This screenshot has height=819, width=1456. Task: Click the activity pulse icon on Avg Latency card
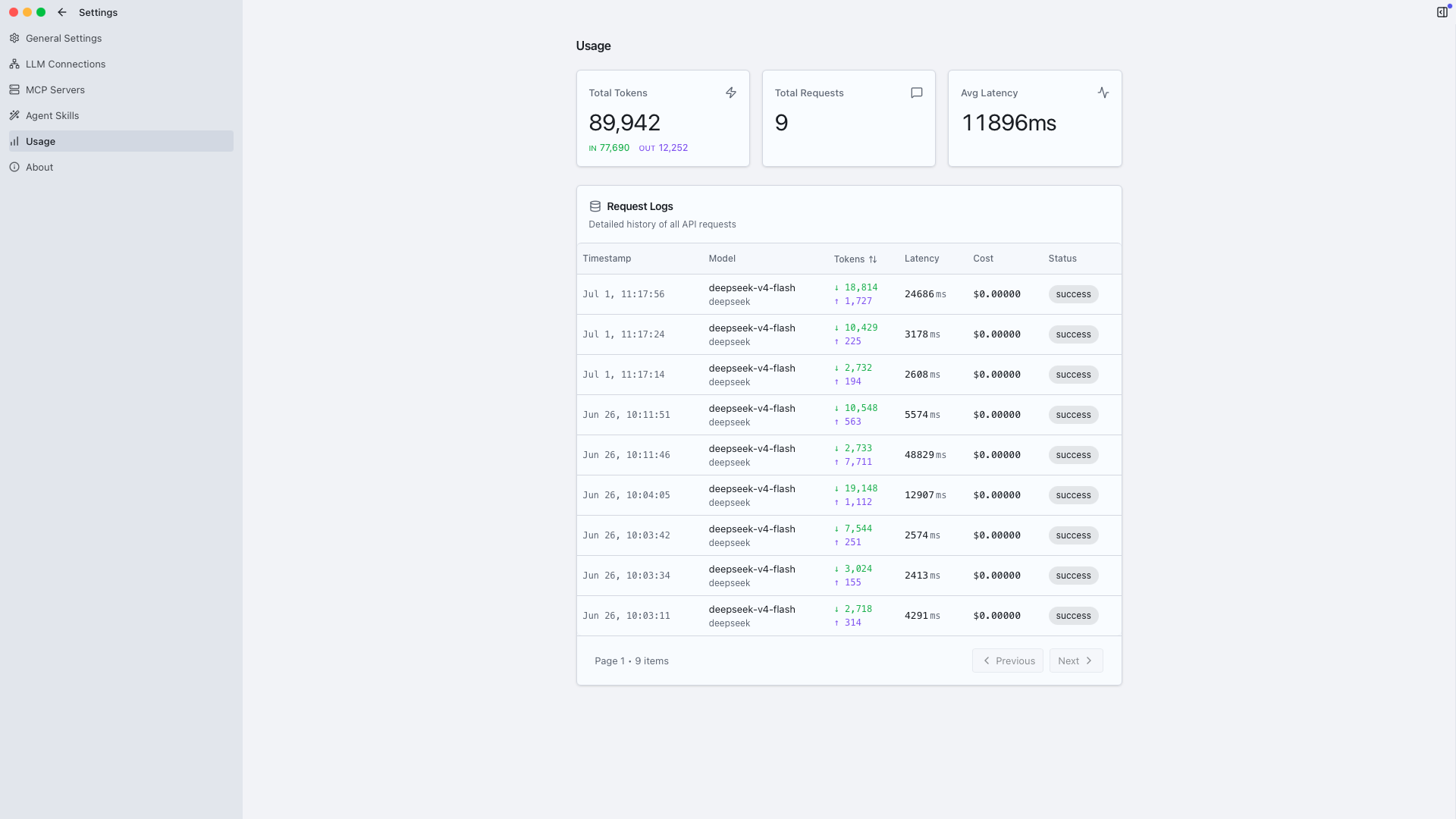1103,93
